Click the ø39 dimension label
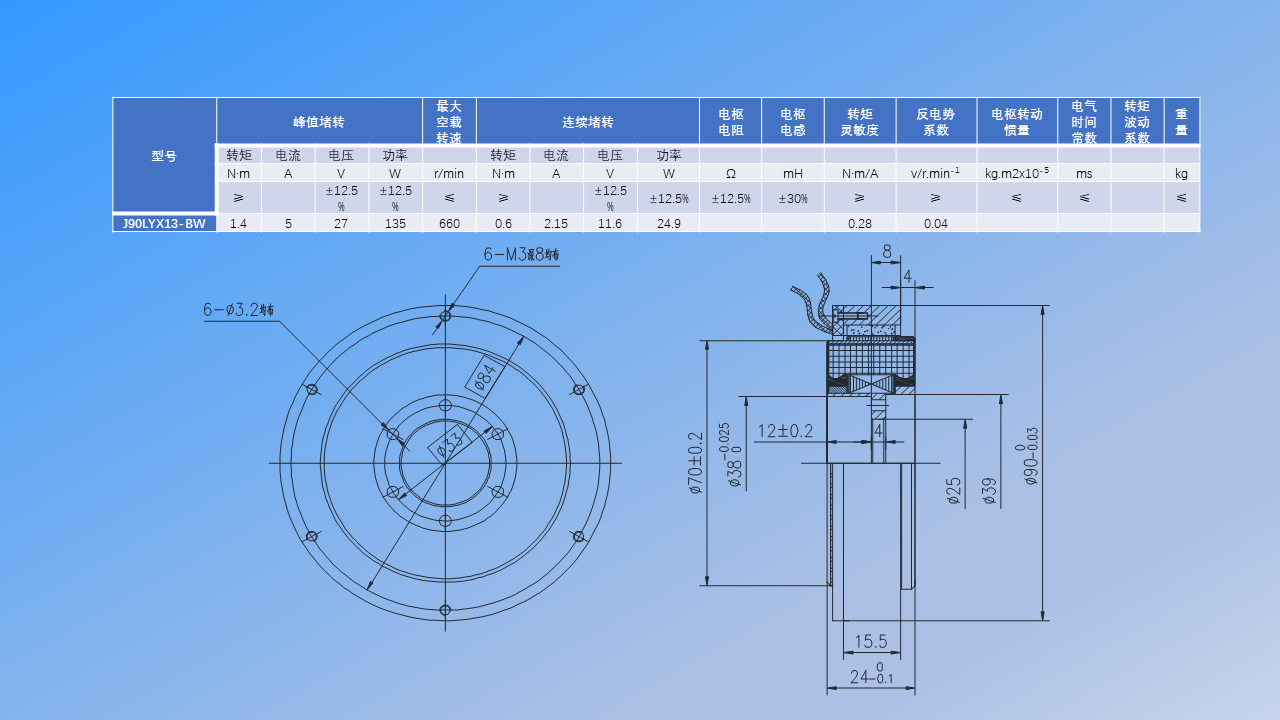 click(x=989, y=491)
